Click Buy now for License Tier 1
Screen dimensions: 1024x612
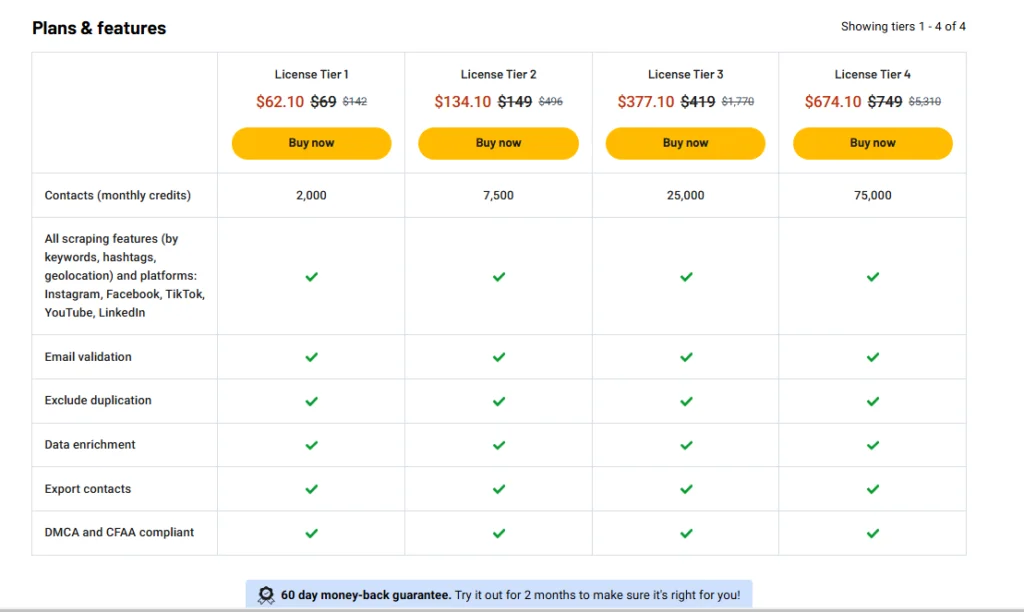(x=311, y=143)
